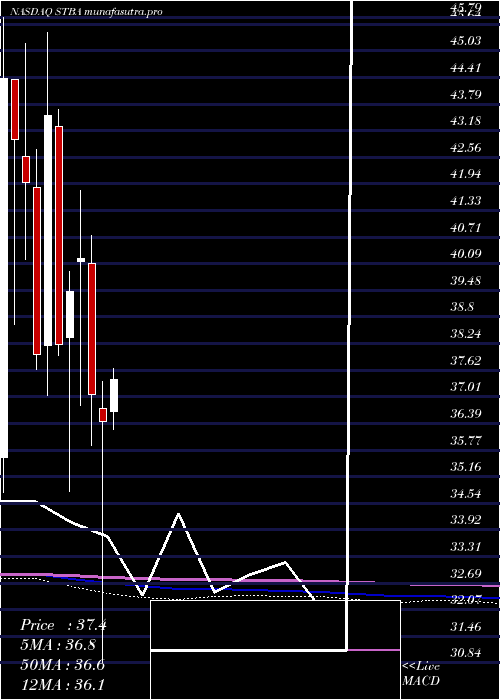The image size is (500, 700).
Task: Select the '12MA : 36.1' readout
Action: tap(62, 684)
